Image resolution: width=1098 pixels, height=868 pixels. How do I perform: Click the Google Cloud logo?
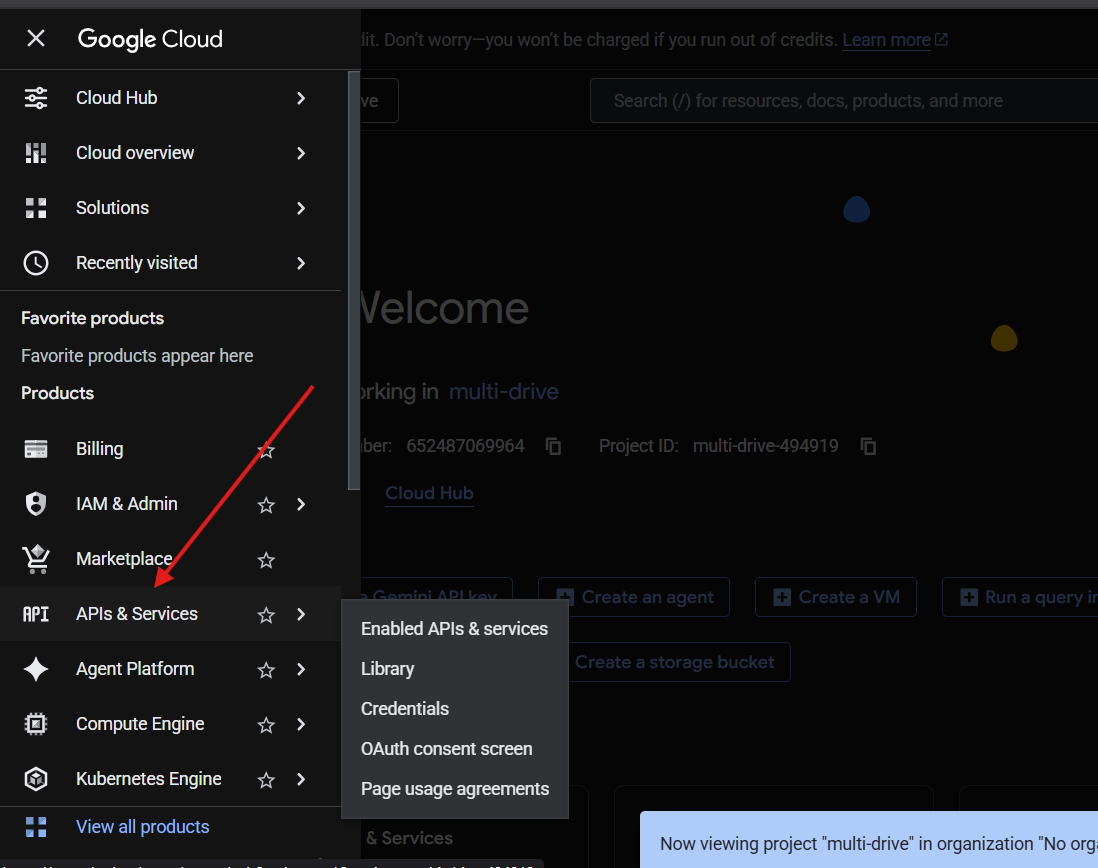click(x=150, y=39)
